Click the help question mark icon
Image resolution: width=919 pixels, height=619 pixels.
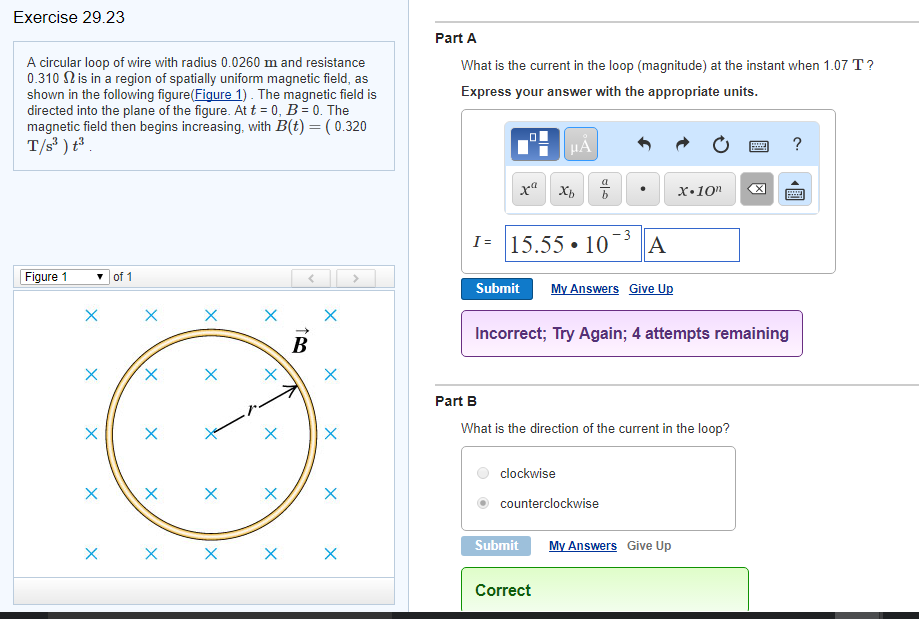point(796,143)
